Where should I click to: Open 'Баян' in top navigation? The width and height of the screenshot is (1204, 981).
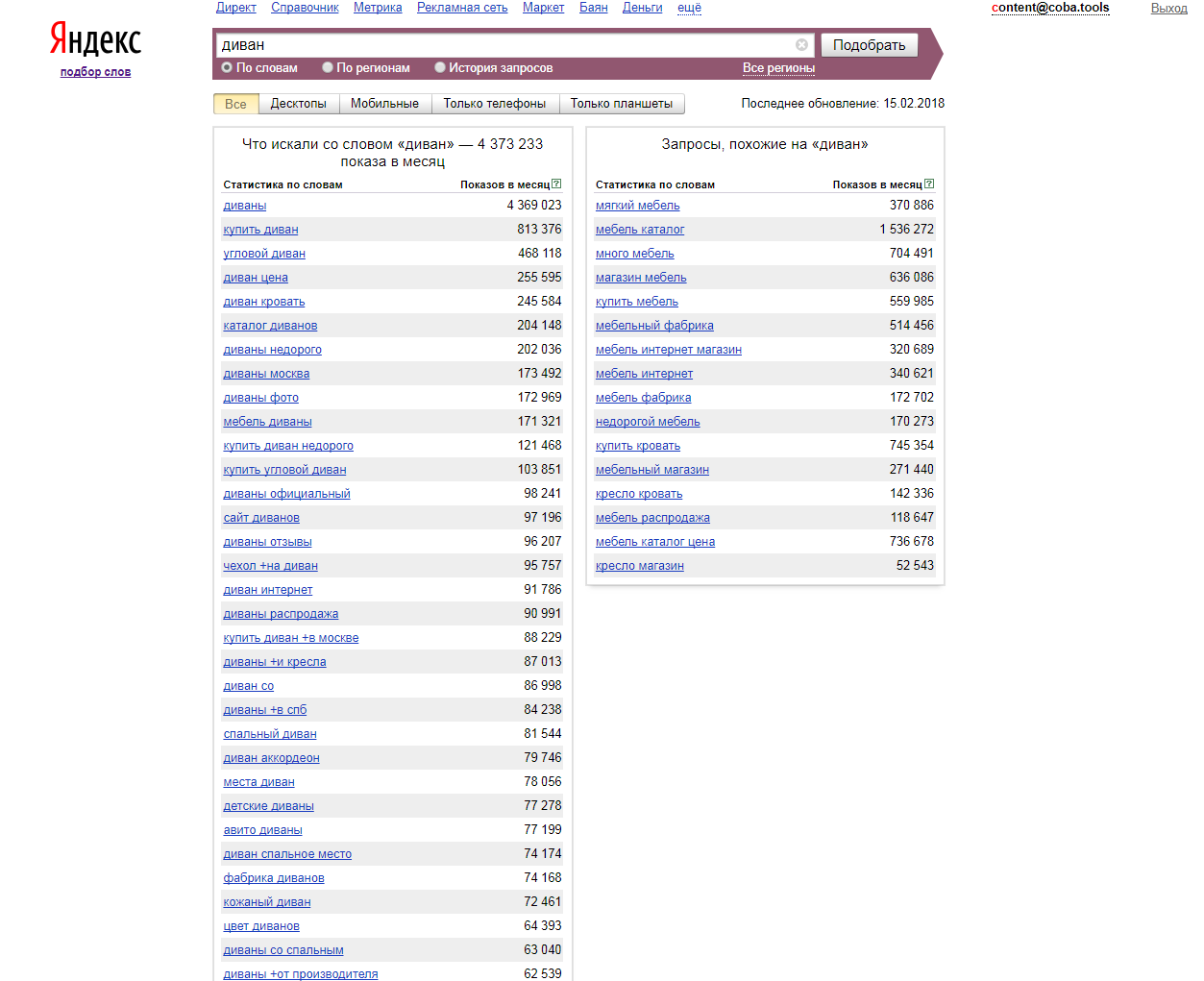(594, 8)
